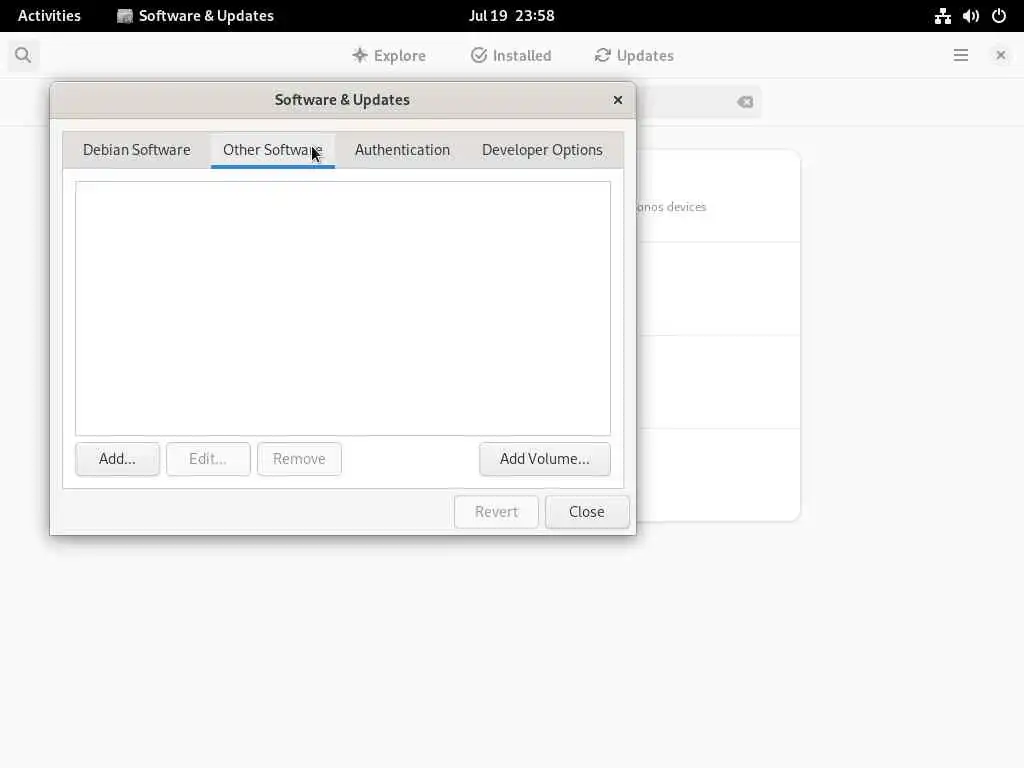
Task: Open the clock showing Jul 19 23:58
Action: pos(511,16)
